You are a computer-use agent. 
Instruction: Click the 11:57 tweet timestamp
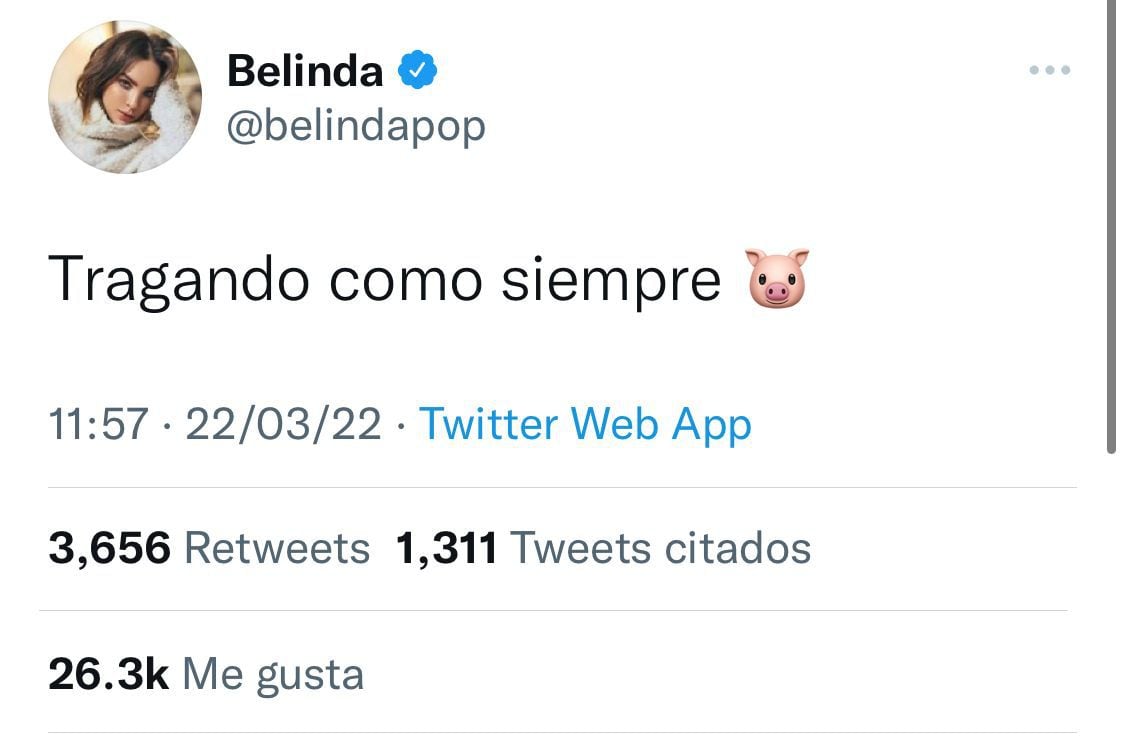point(97,424)
